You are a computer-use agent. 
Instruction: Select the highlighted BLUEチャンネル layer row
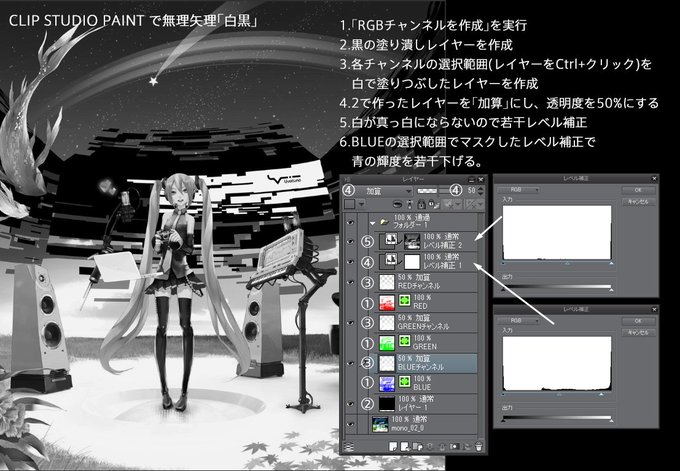tap(425, 363)
